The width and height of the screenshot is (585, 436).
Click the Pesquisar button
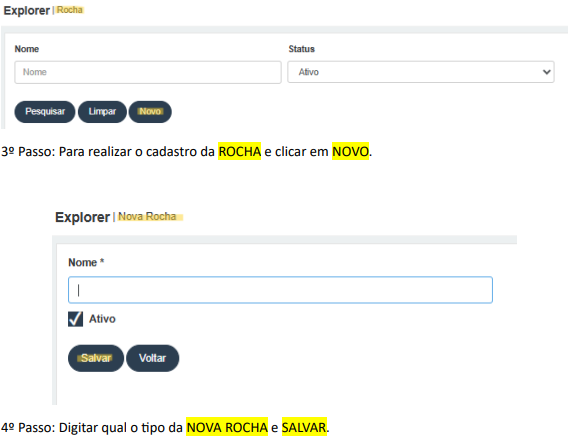pos(45,112)
